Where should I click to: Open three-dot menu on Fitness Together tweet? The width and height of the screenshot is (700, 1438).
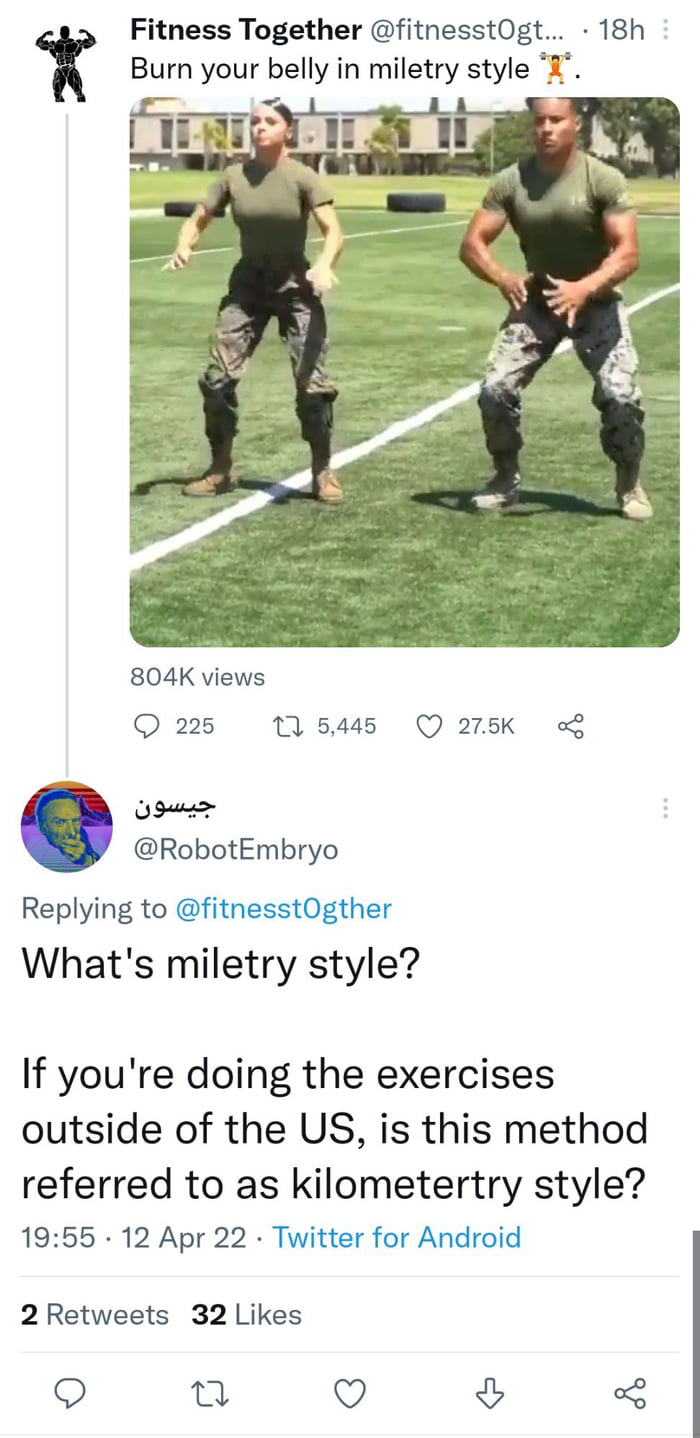pyautogui.click(x=666, y=31)
